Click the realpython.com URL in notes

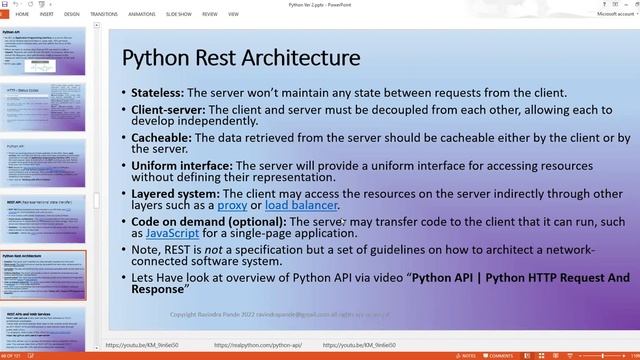[258, 345]
